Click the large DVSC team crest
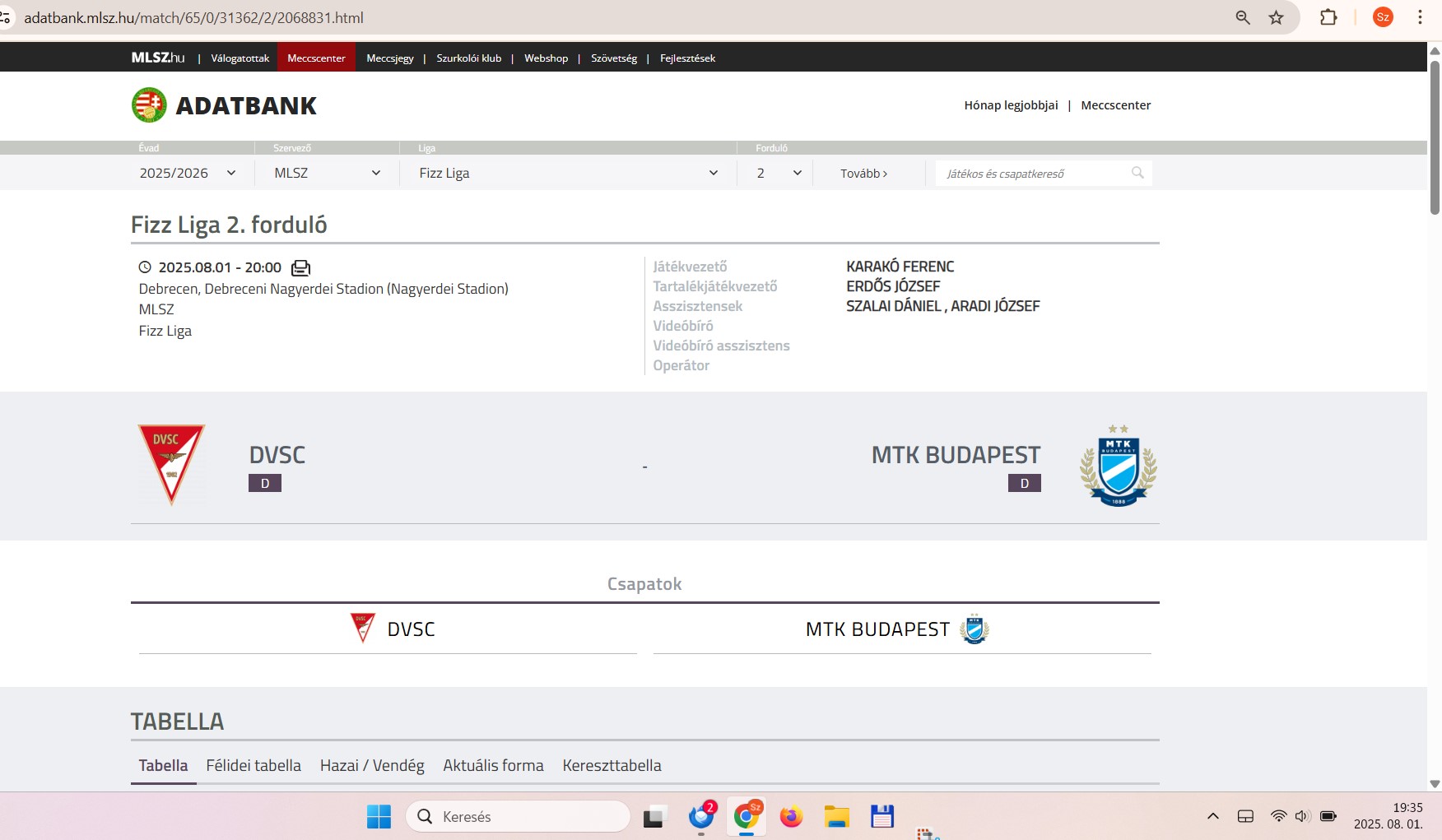 tap(171, 465)
